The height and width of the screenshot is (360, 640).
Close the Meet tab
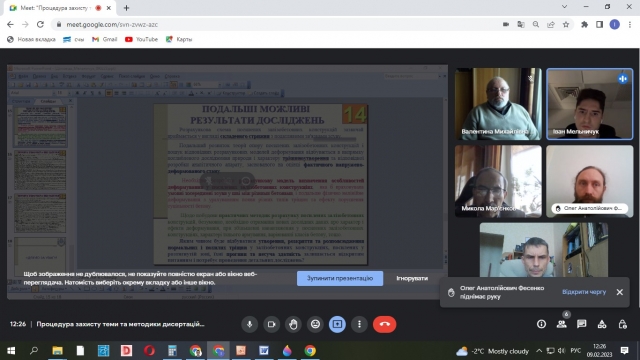click(109, 8)
